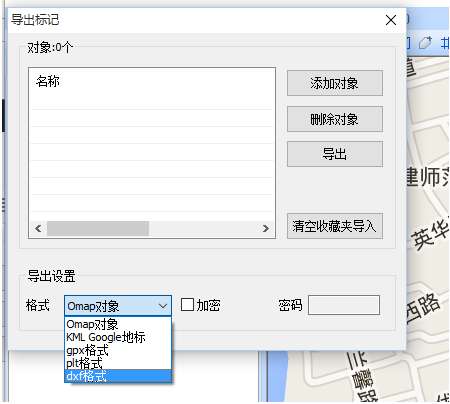Viewport: 450px width, 404px height.
Task: Click the Omap对象 combo box field
Action: point(118,306)
